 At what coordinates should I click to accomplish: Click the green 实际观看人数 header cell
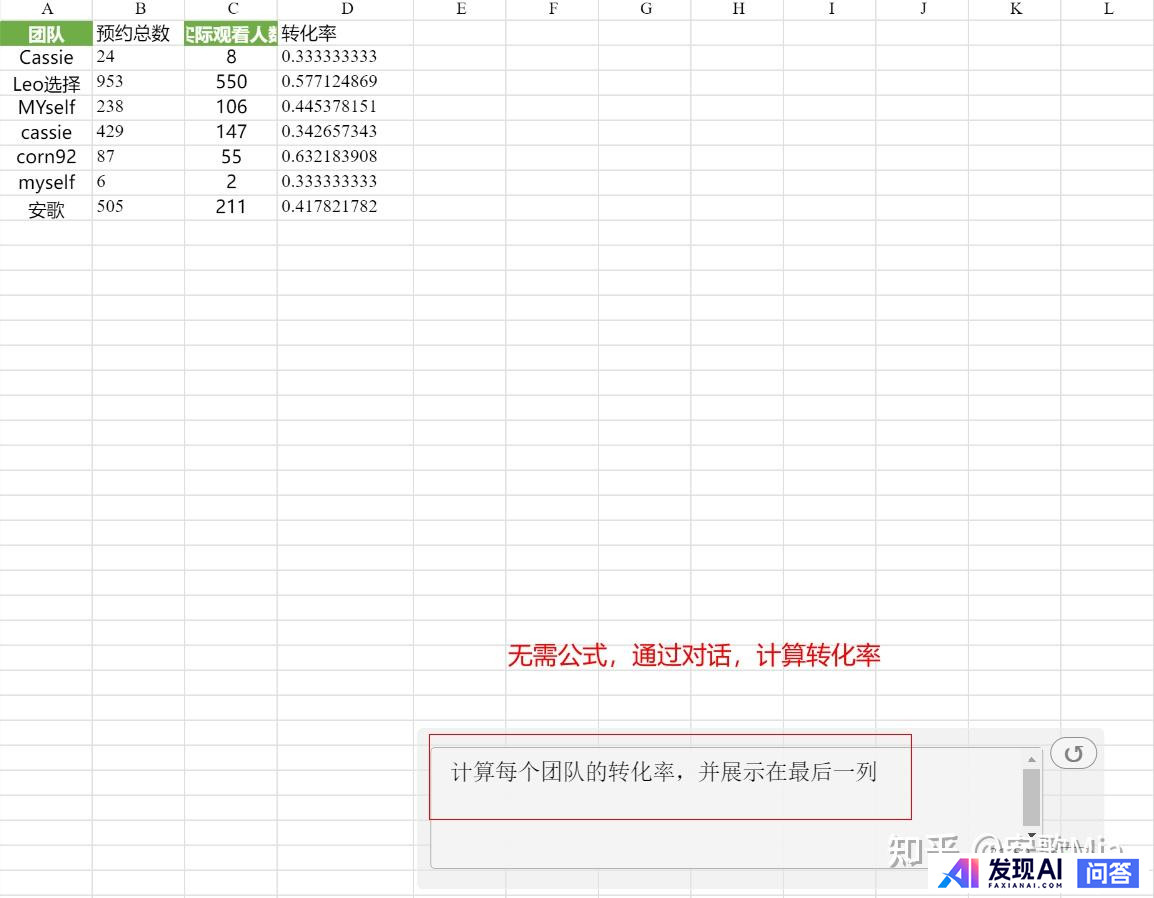tap(231, 33)
